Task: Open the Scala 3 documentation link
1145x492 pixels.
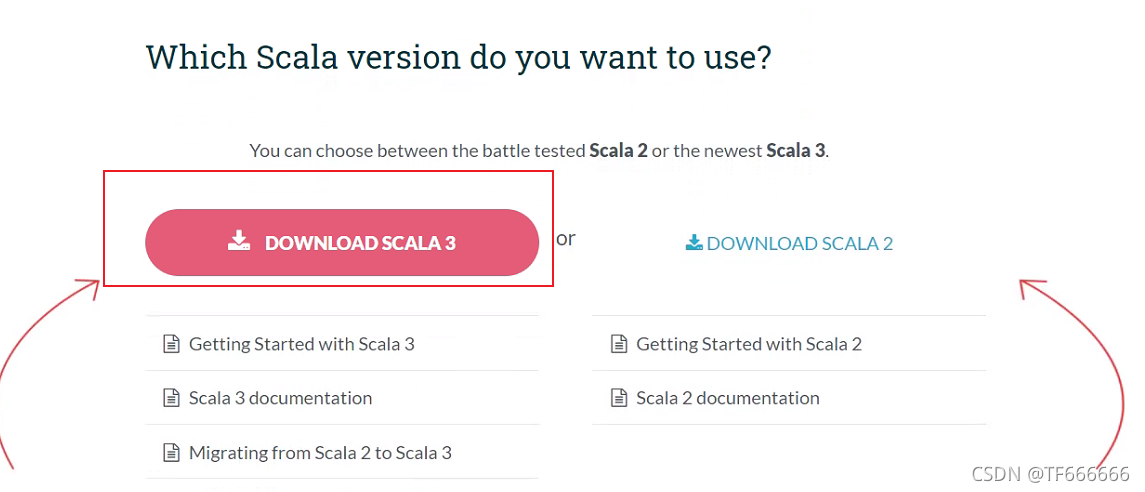Action: point(280,398)
